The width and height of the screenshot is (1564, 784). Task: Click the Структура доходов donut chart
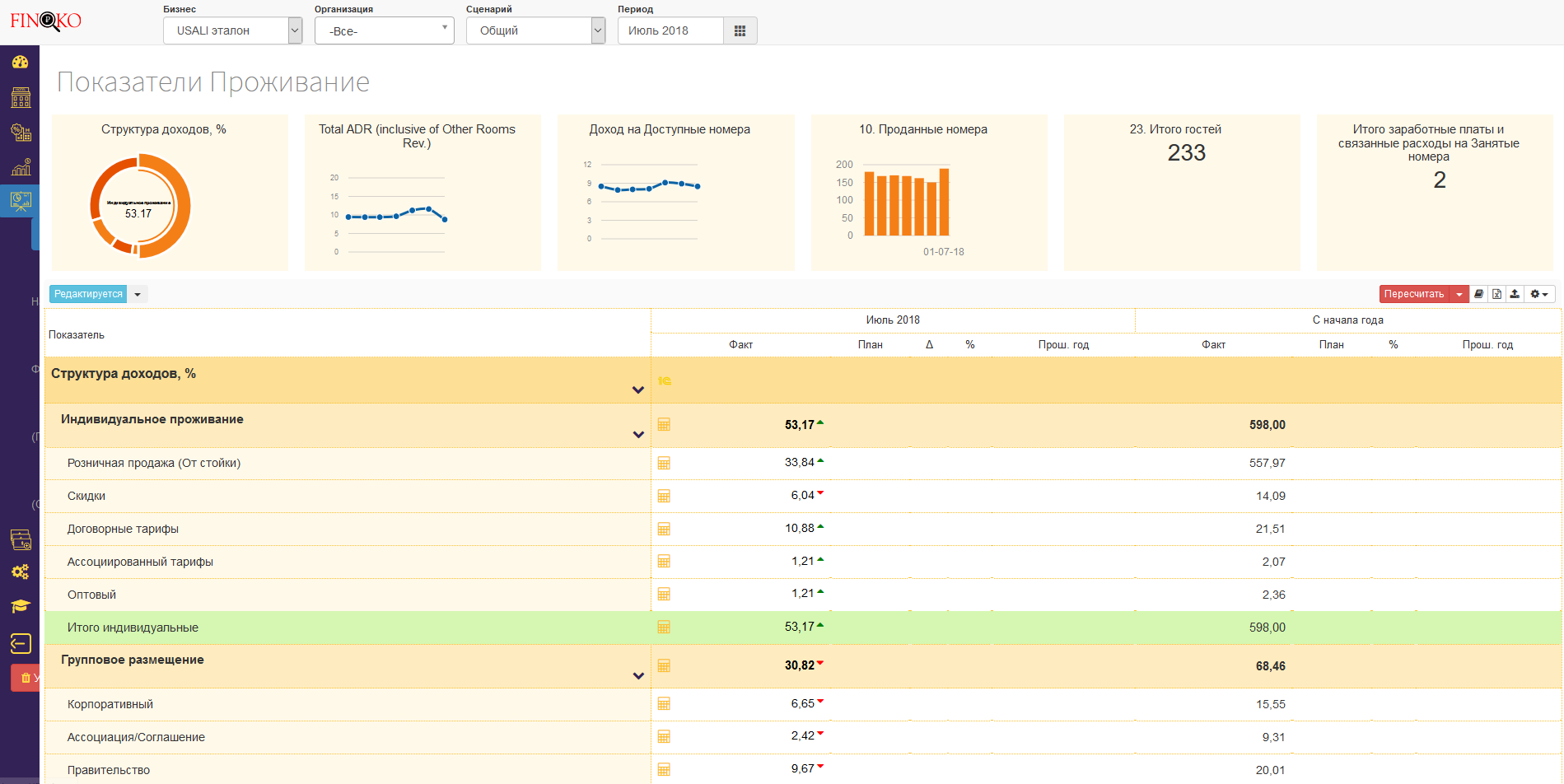tap(140, 206)
